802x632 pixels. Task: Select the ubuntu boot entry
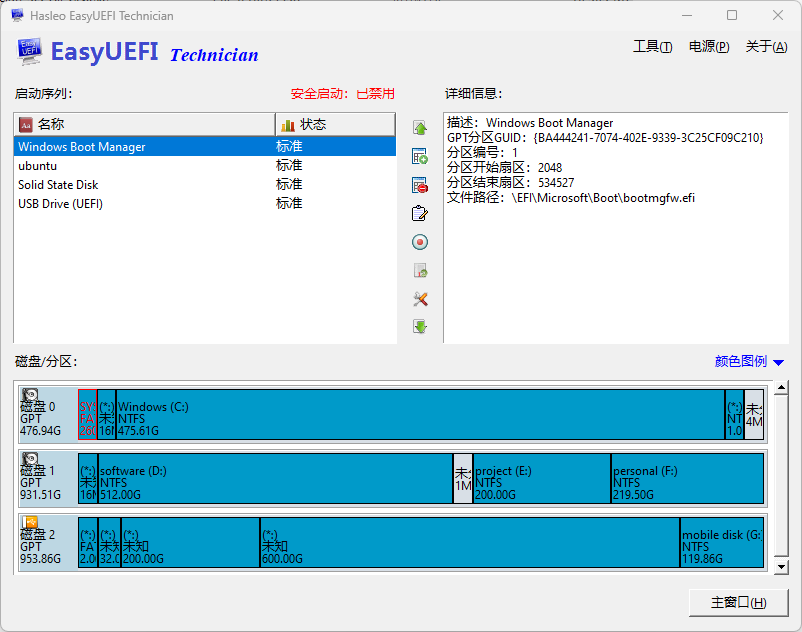point(38,166)
